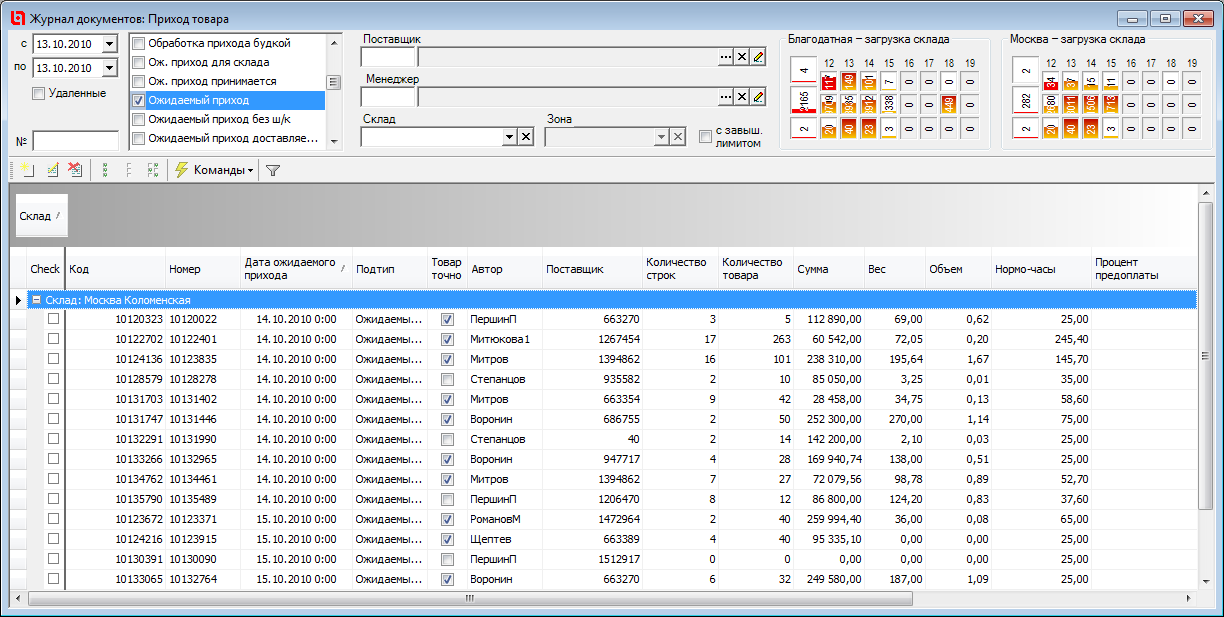Click the edit document icon with pencil
Screen dimensions: 1224x617
click(53, 170)
